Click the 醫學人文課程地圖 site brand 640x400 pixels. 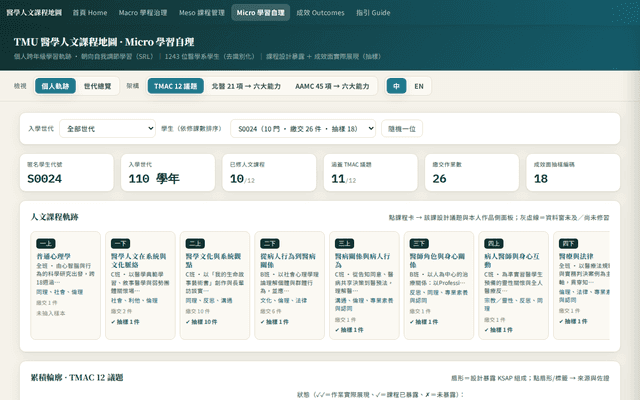[34, 13]
